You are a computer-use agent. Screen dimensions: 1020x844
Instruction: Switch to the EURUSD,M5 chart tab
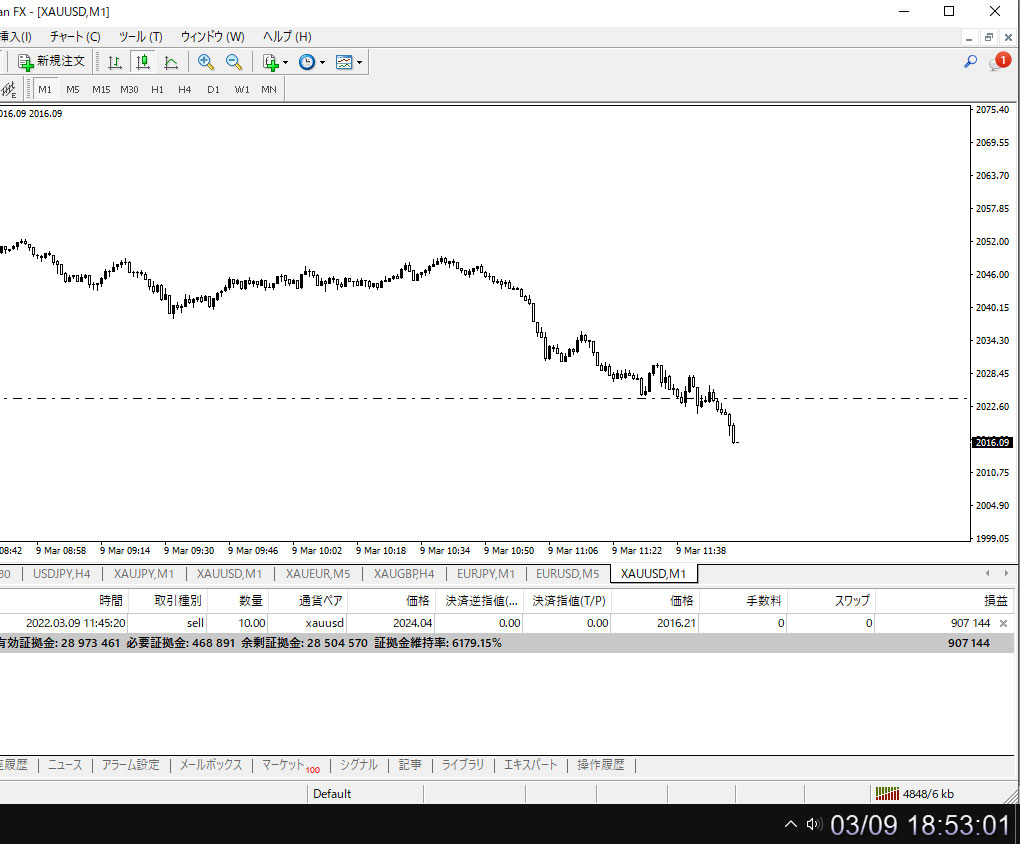pos(567,574)
